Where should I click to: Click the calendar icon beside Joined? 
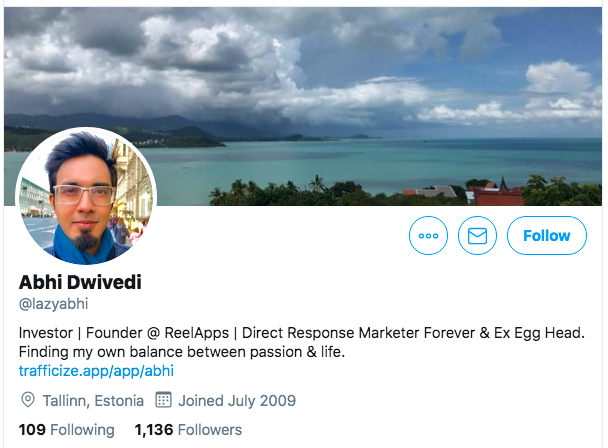[x=163, y=400]
